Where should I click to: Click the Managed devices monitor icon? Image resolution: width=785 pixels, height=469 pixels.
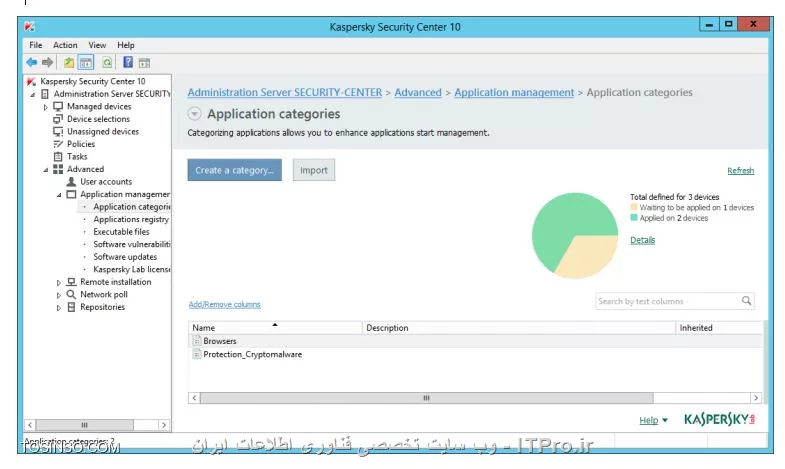58,106
